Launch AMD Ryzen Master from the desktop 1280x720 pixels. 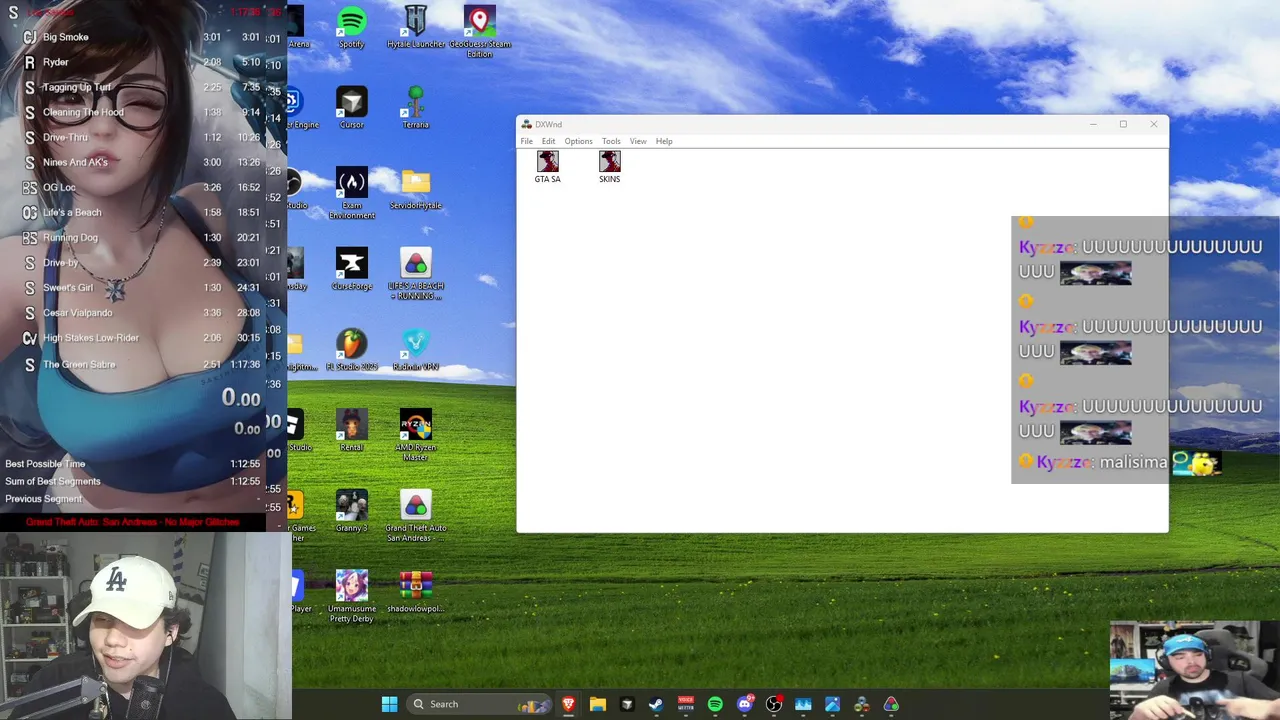416,435
